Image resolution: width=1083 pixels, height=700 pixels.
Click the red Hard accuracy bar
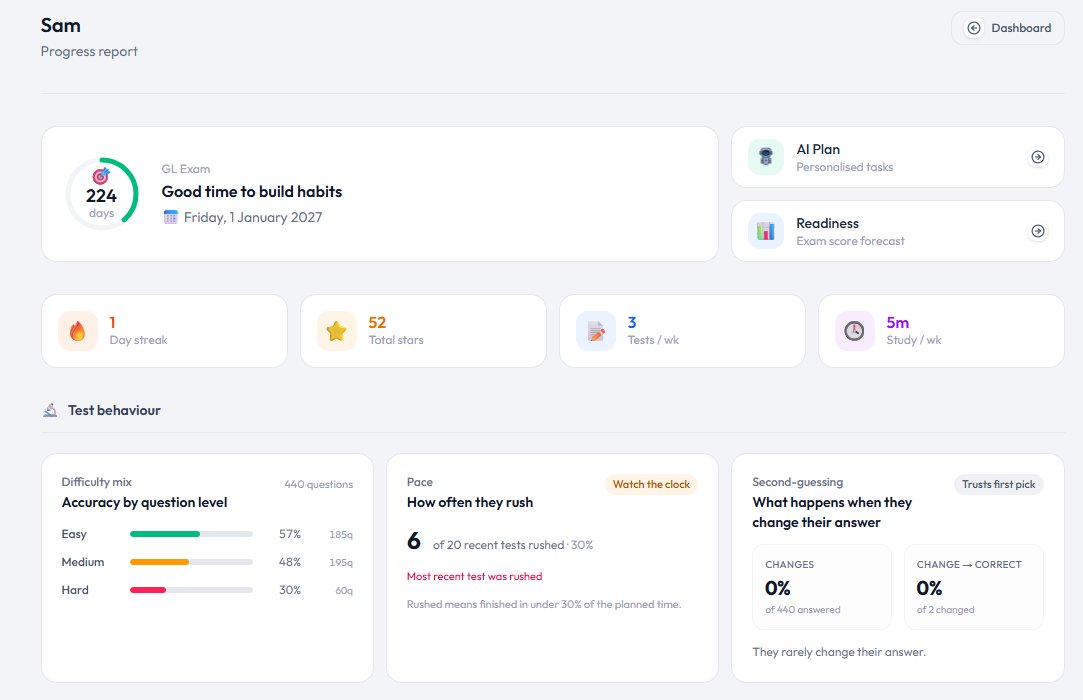coord(148,590)
